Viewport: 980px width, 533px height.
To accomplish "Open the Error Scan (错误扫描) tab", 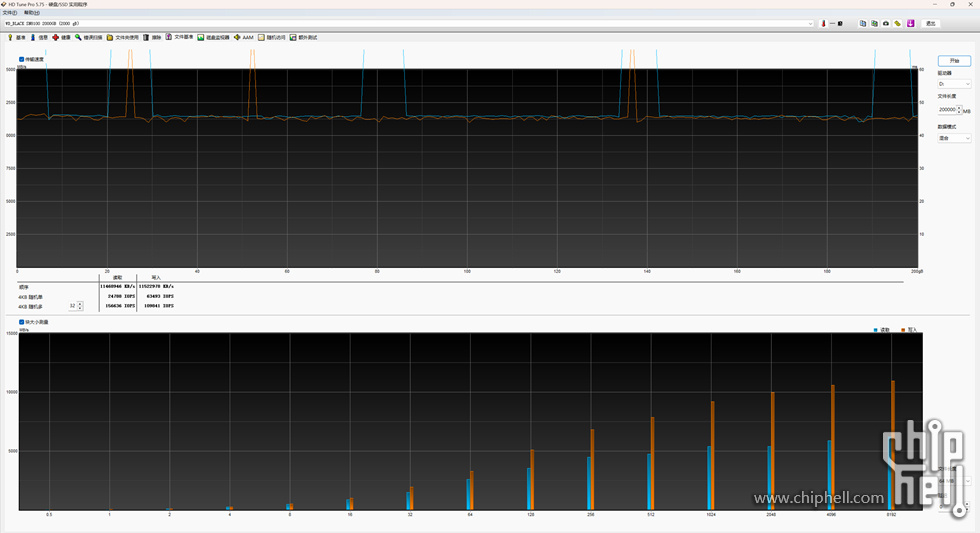I will pyautogui.click(x=88, y=37).
